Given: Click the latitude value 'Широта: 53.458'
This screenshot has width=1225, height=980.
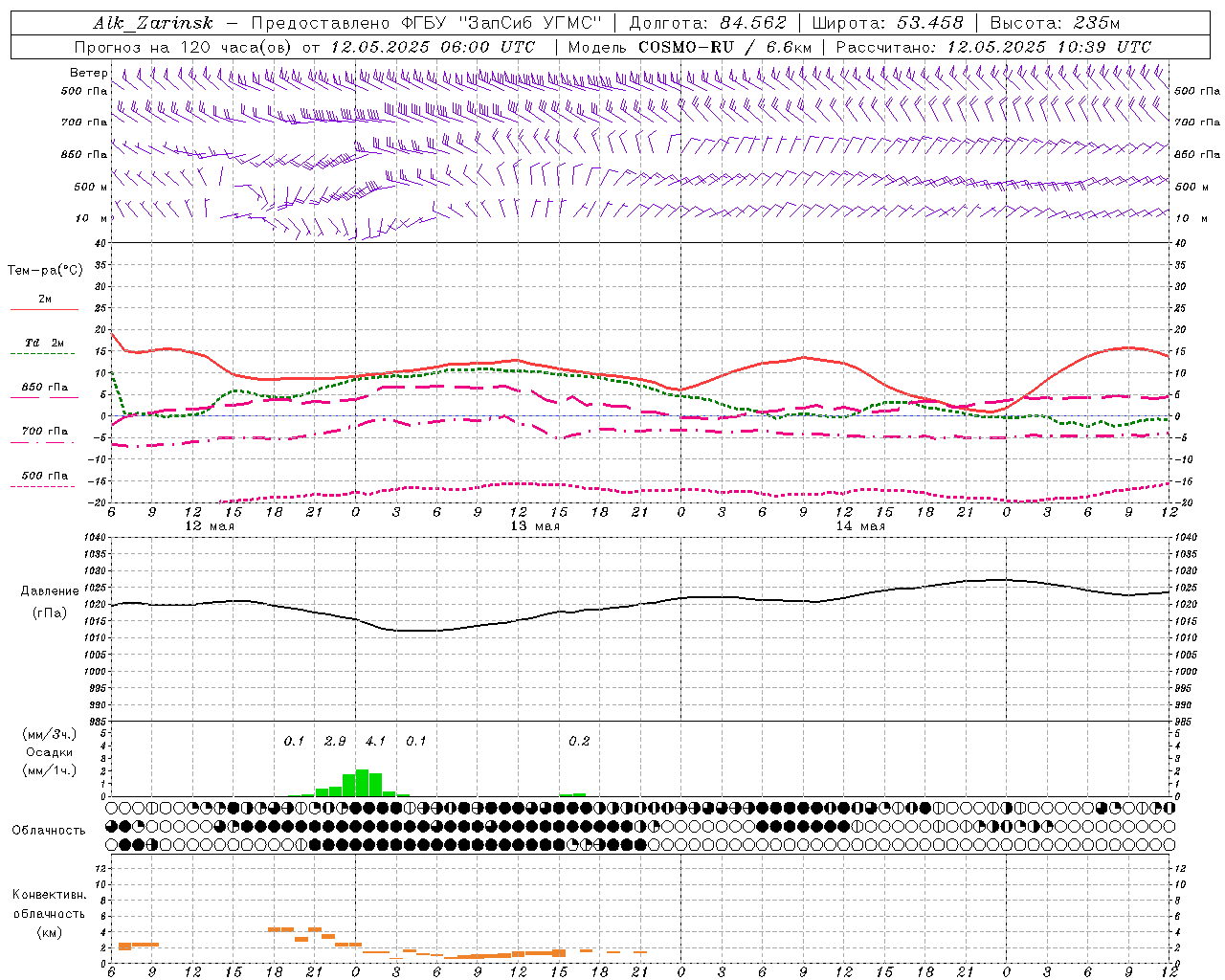Looking at the screenshot, I should pyautogui.click(x=887, y=24).
